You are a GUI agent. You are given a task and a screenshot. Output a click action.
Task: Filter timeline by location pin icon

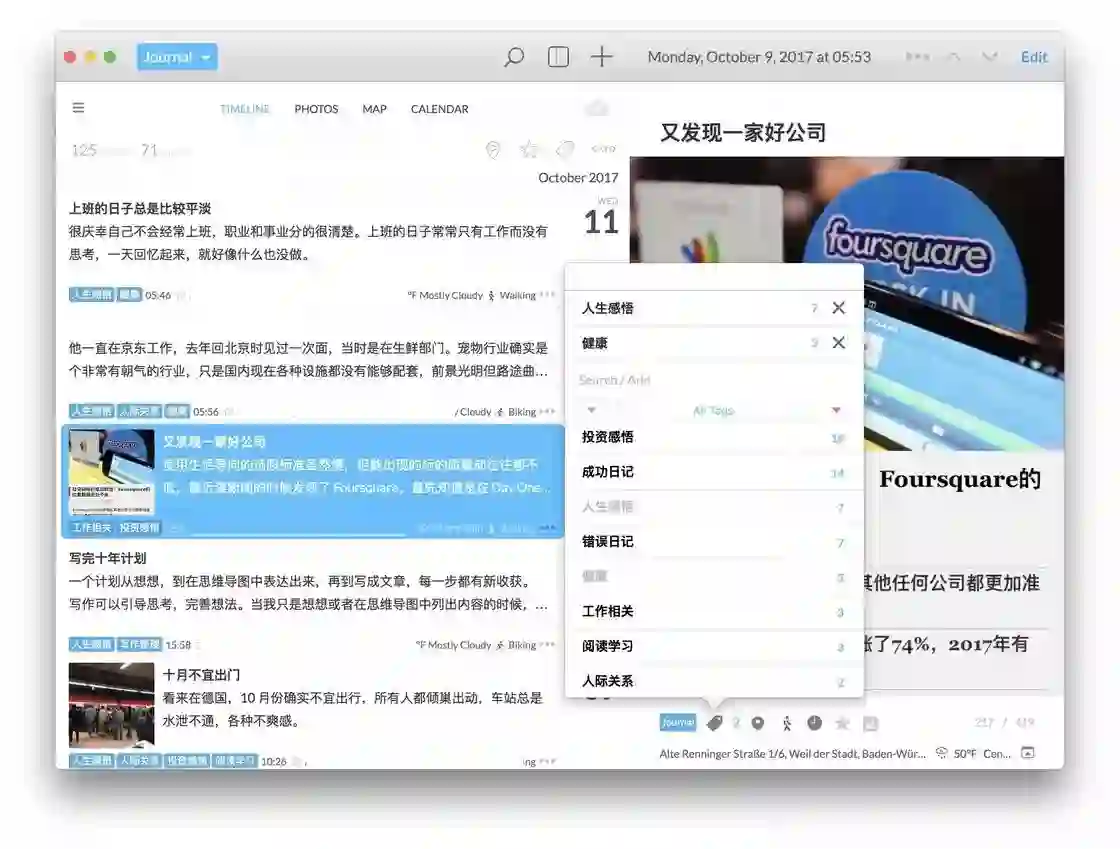pos(492,149)
